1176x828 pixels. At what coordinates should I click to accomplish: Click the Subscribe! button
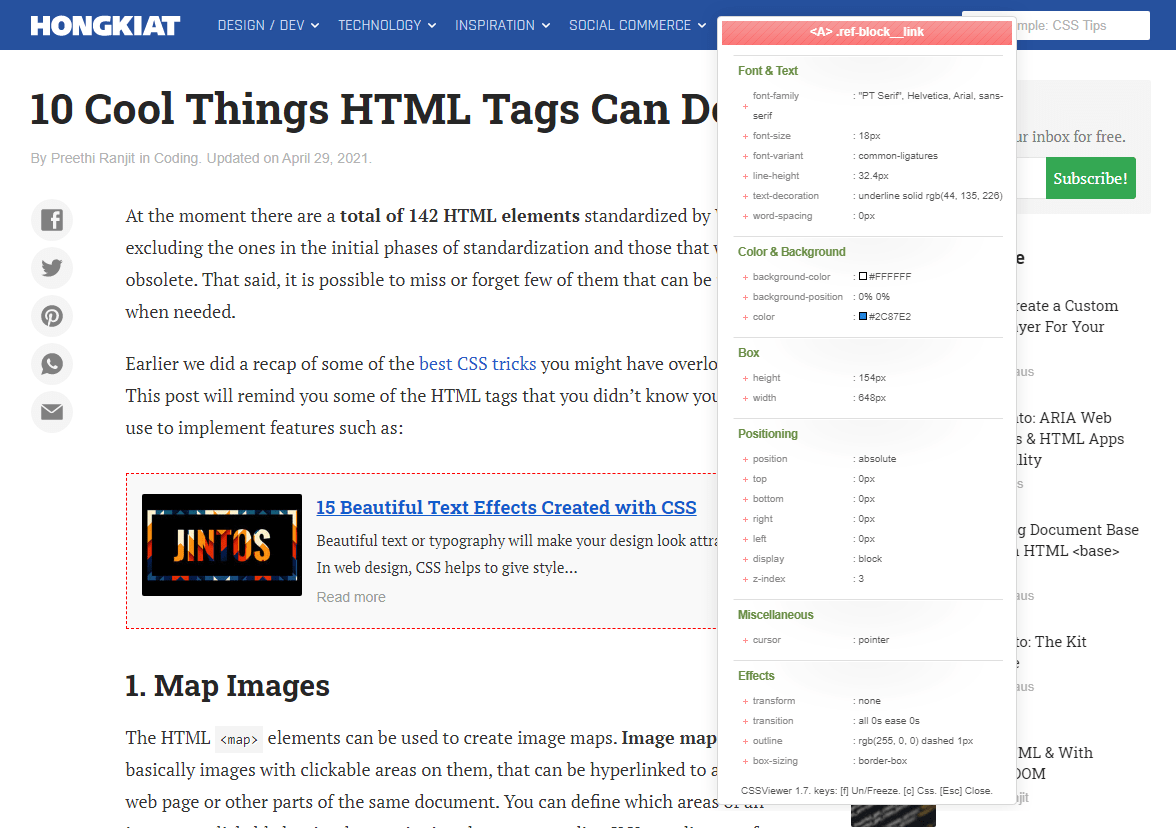coord(1090,178)
